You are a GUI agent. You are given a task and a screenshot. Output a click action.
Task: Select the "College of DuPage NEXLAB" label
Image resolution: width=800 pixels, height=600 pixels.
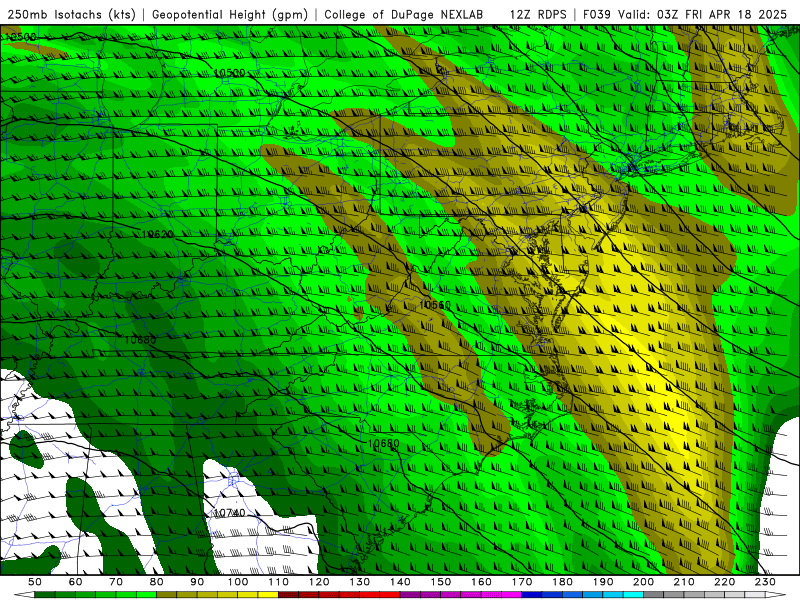point(404,14)
